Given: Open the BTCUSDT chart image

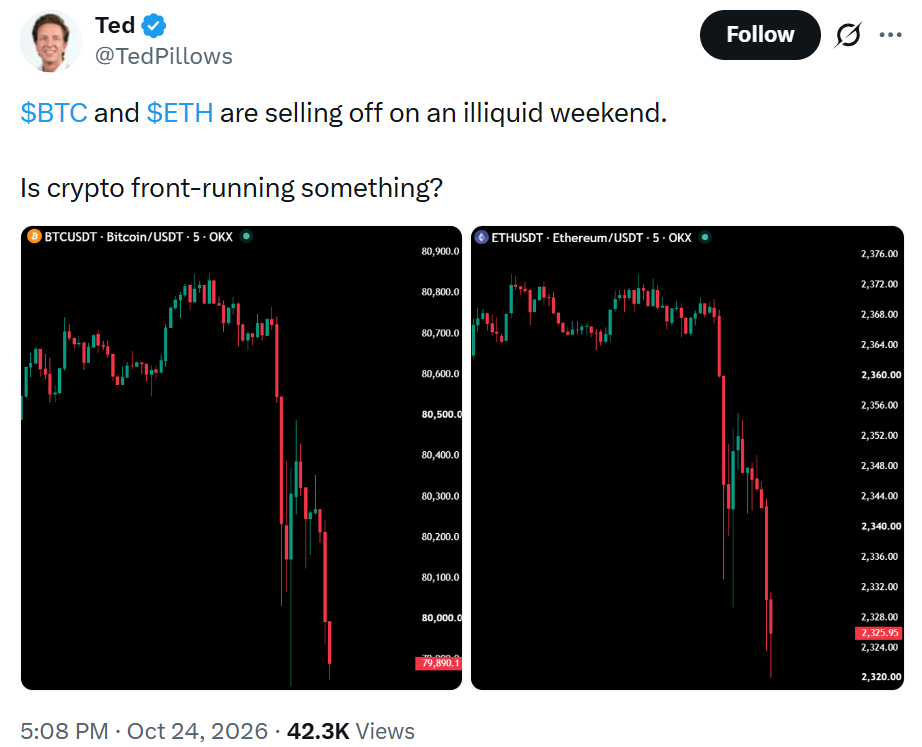Looking at the screenshot, I should pyautogui.click(x=241, y=458).
